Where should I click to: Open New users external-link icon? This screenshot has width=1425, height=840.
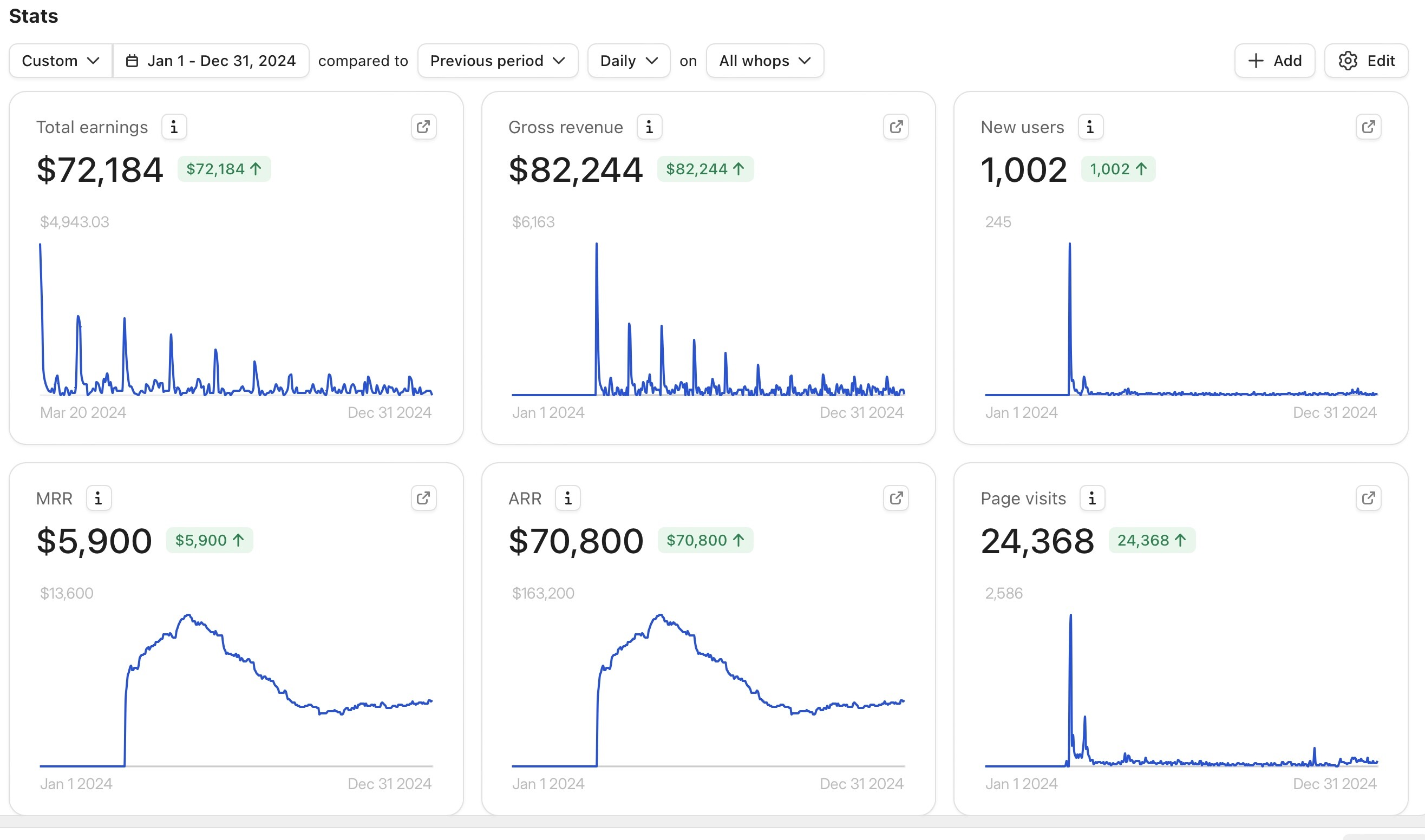point(1368,127)
